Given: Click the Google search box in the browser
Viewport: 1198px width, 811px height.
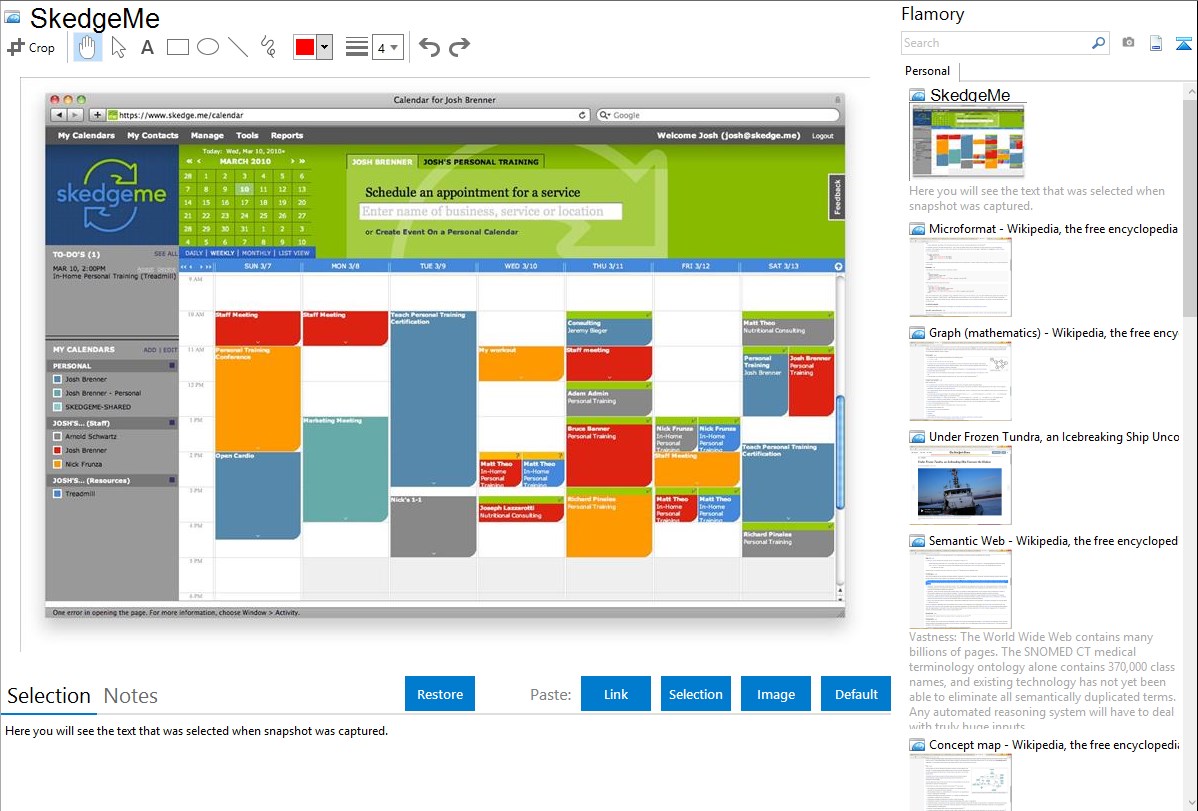Looking at the screenshot, I should [x=718, y=115].
